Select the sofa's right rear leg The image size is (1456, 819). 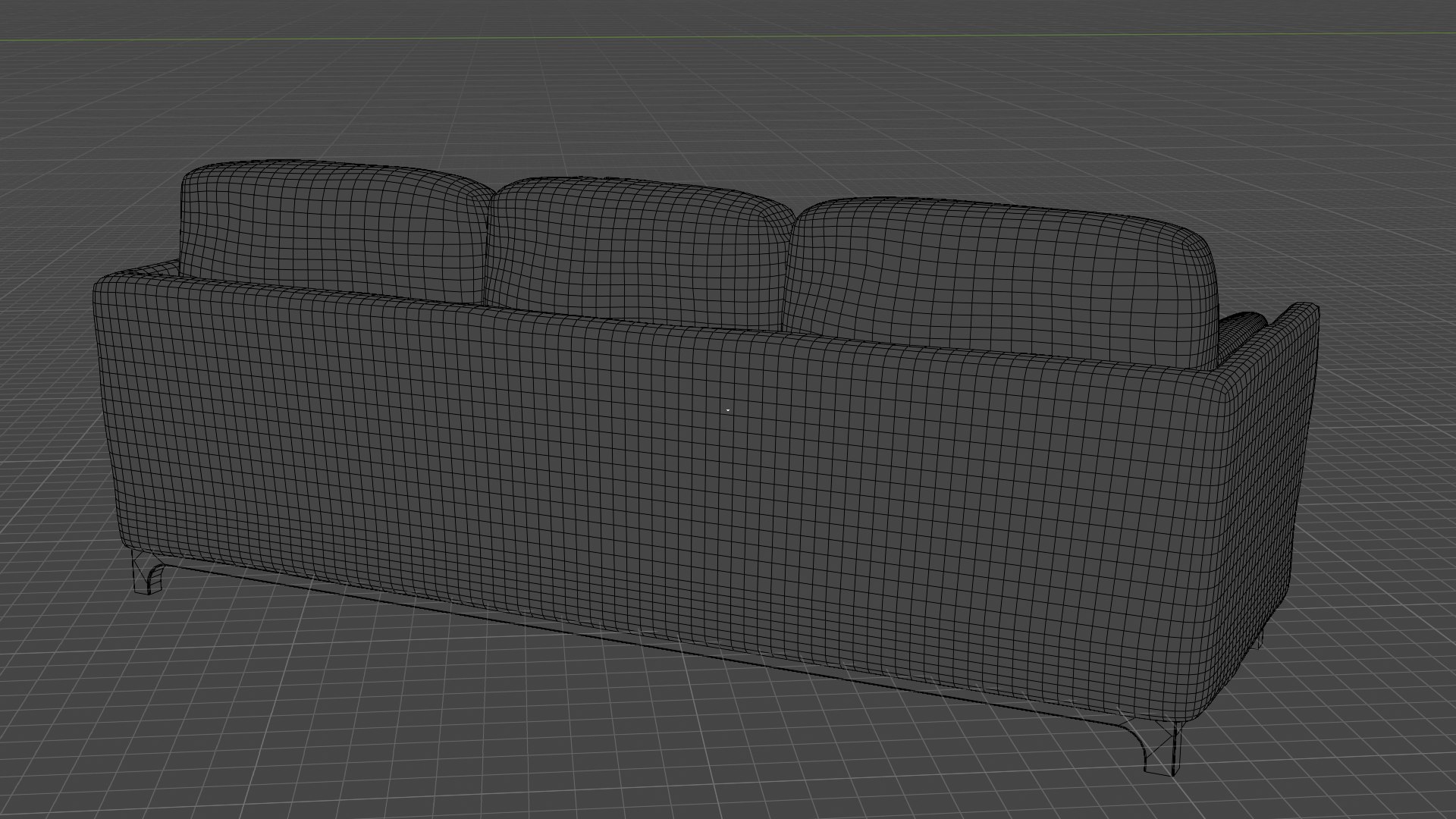(1160, 748)
